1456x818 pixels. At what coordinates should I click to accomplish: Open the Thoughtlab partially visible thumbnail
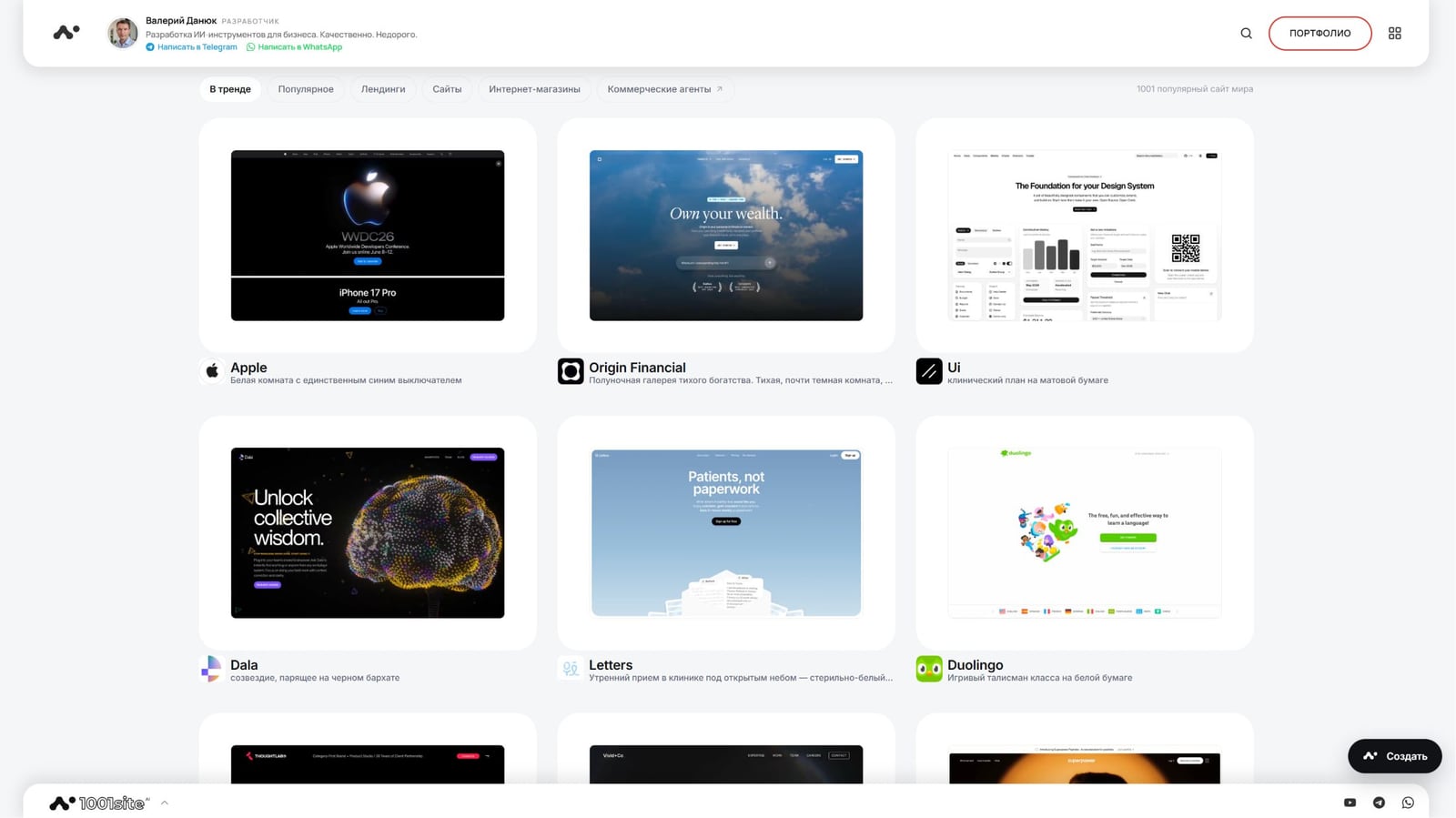click(368, 764)
